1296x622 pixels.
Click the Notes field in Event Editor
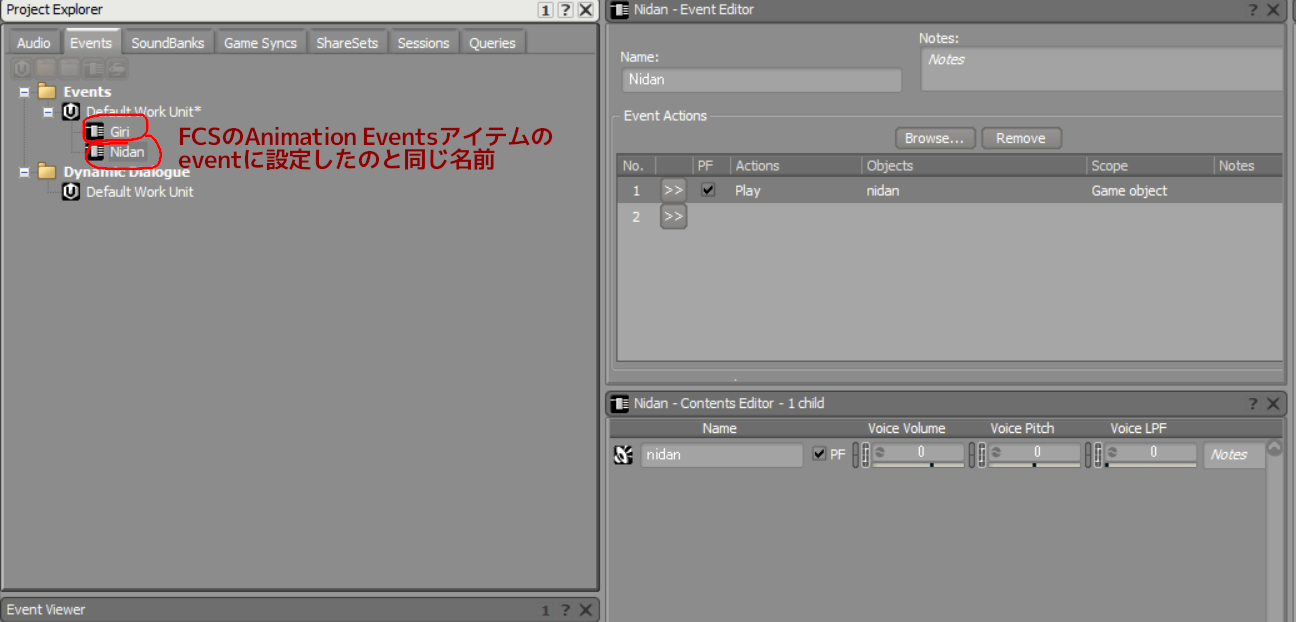click(1101, 69)
